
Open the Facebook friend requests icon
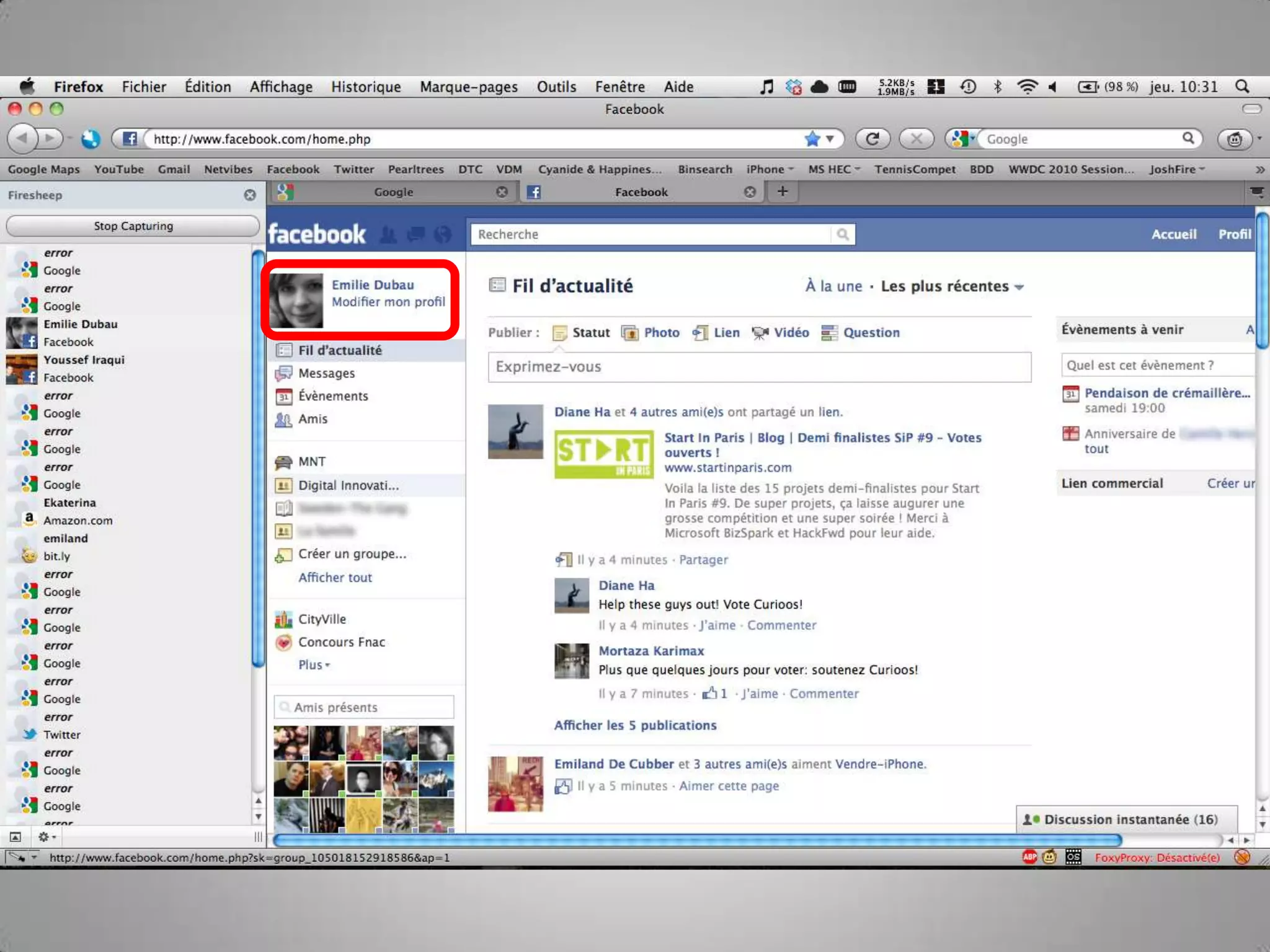pyautogui.click(x=389, y=235)
